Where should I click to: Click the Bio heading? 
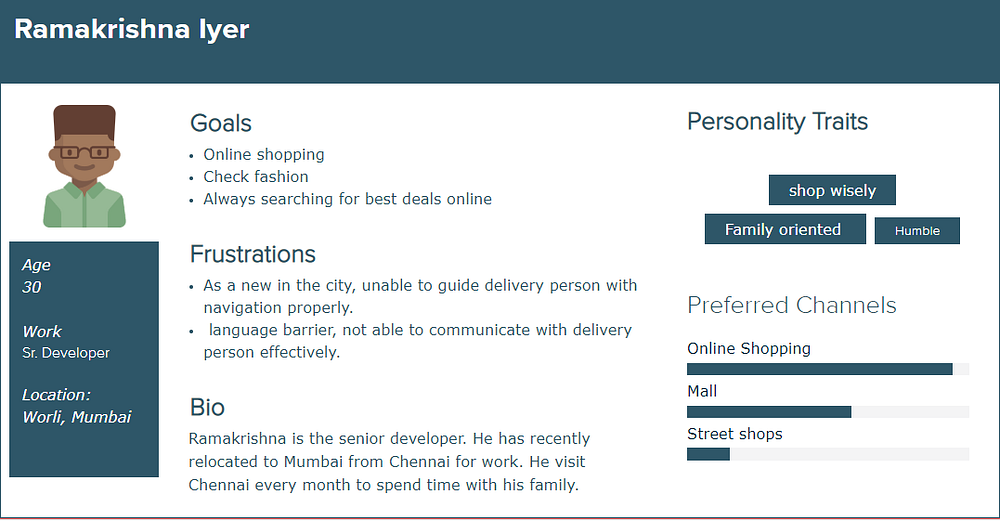[x=207, y=407]
